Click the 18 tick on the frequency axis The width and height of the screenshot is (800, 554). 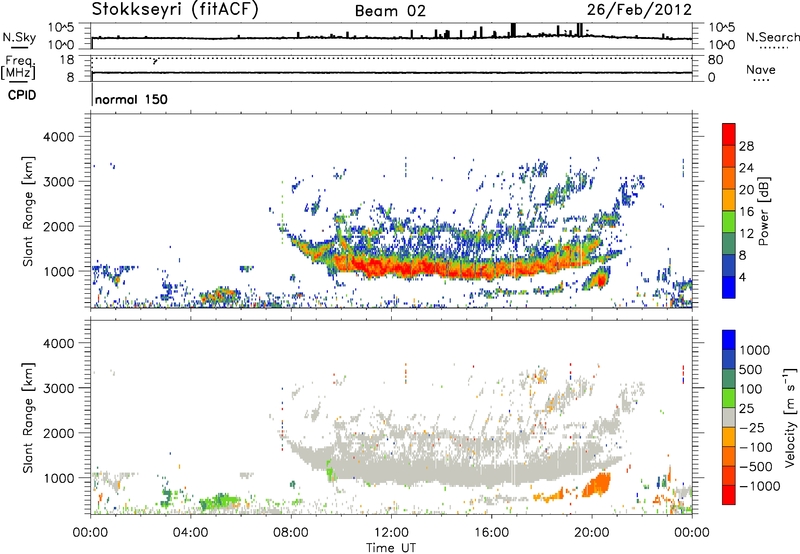point(67,60)
